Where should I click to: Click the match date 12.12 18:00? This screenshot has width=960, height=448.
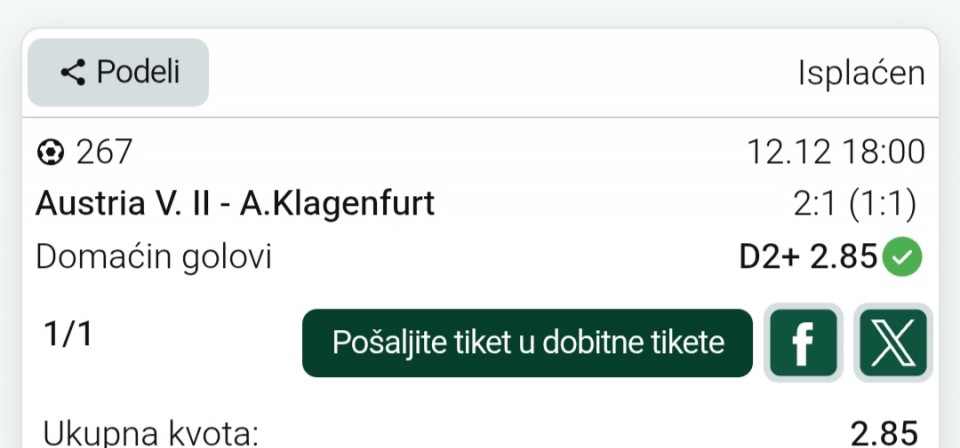[835, 152]
